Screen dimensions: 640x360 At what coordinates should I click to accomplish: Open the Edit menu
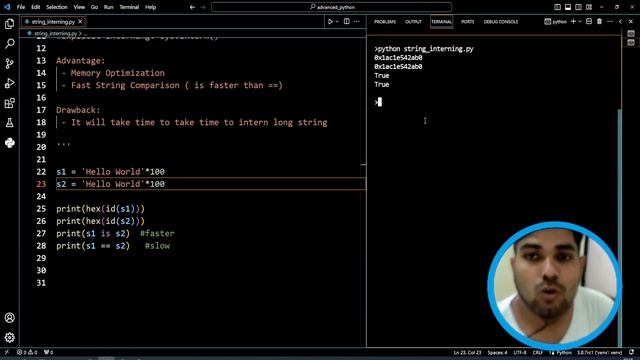click(x=36, y=7)
